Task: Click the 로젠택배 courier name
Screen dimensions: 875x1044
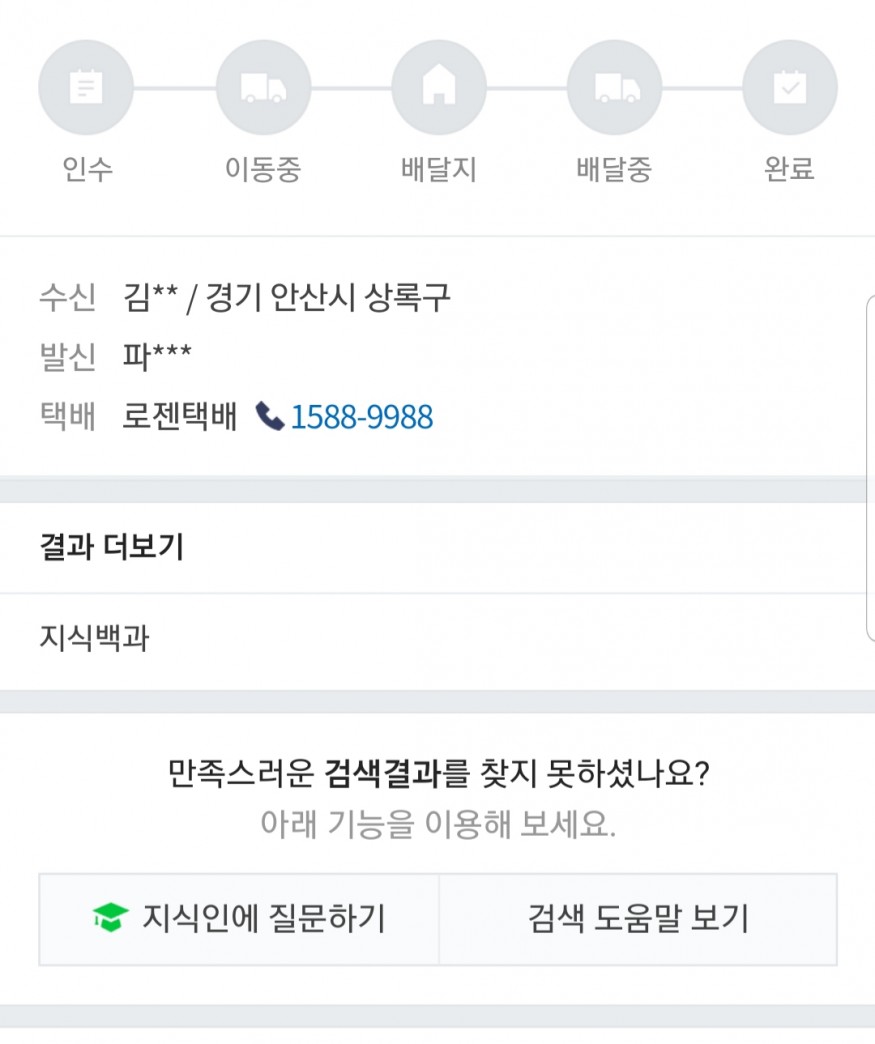Action: point(180,417)
